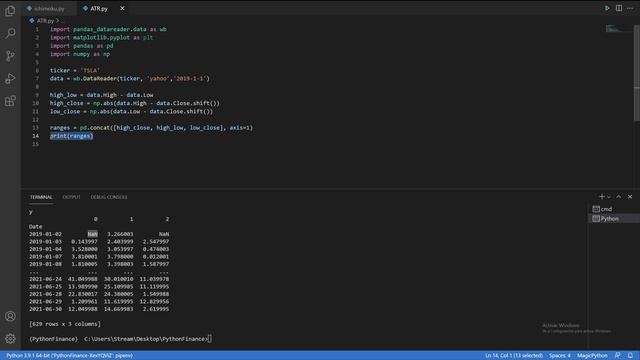Click the high_low = data.High line
Screen dimensions: 640x360
click(102, 95)
